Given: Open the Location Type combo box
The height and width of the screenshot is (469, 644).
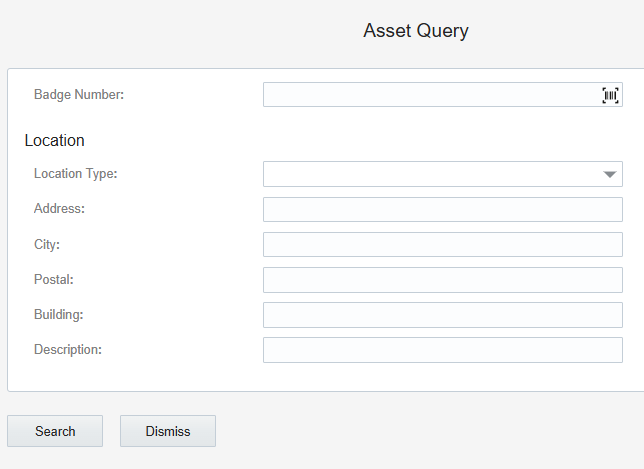Looking at the screenshot, I should (x=443, y=174).
